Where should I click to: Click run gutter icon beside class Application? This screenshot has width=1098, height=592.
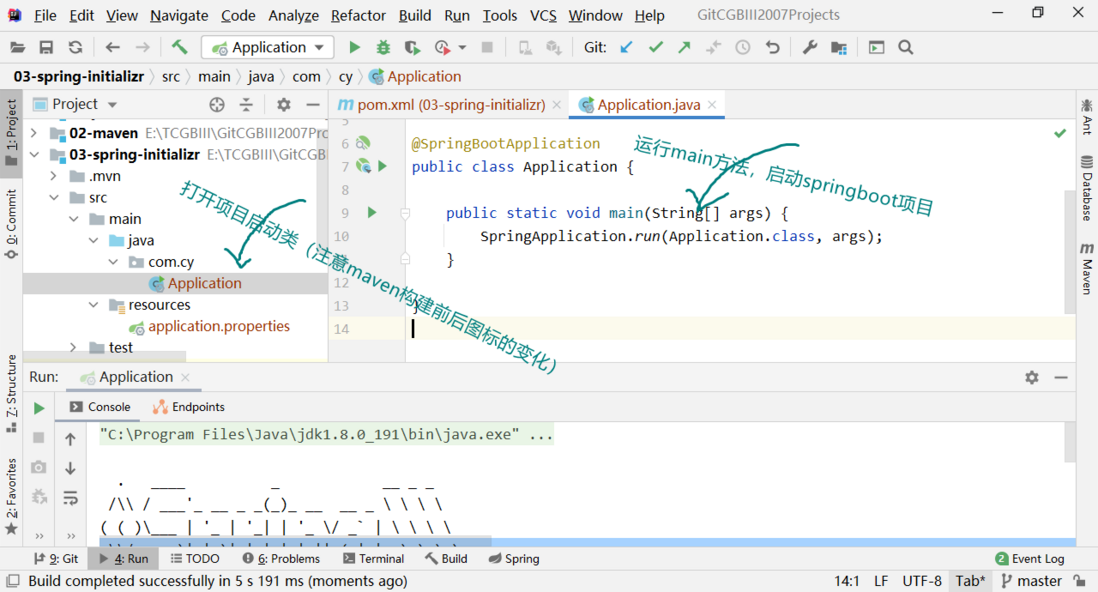tap(382, 166)
